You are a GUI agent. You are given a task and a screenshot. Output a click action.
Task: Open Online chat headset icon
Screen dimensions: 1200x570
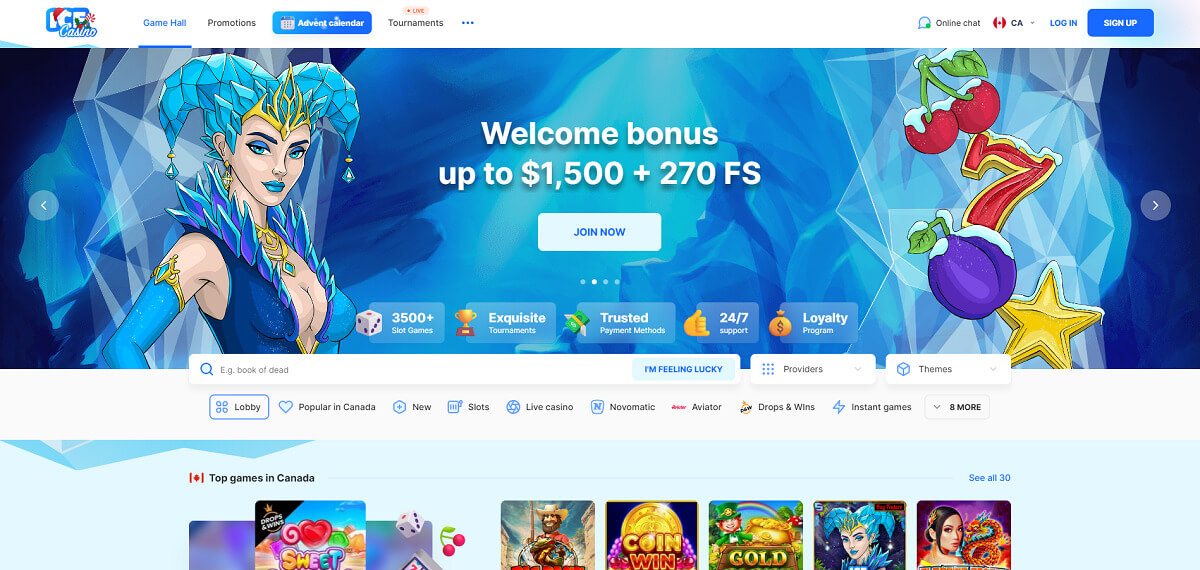point(924,23)
